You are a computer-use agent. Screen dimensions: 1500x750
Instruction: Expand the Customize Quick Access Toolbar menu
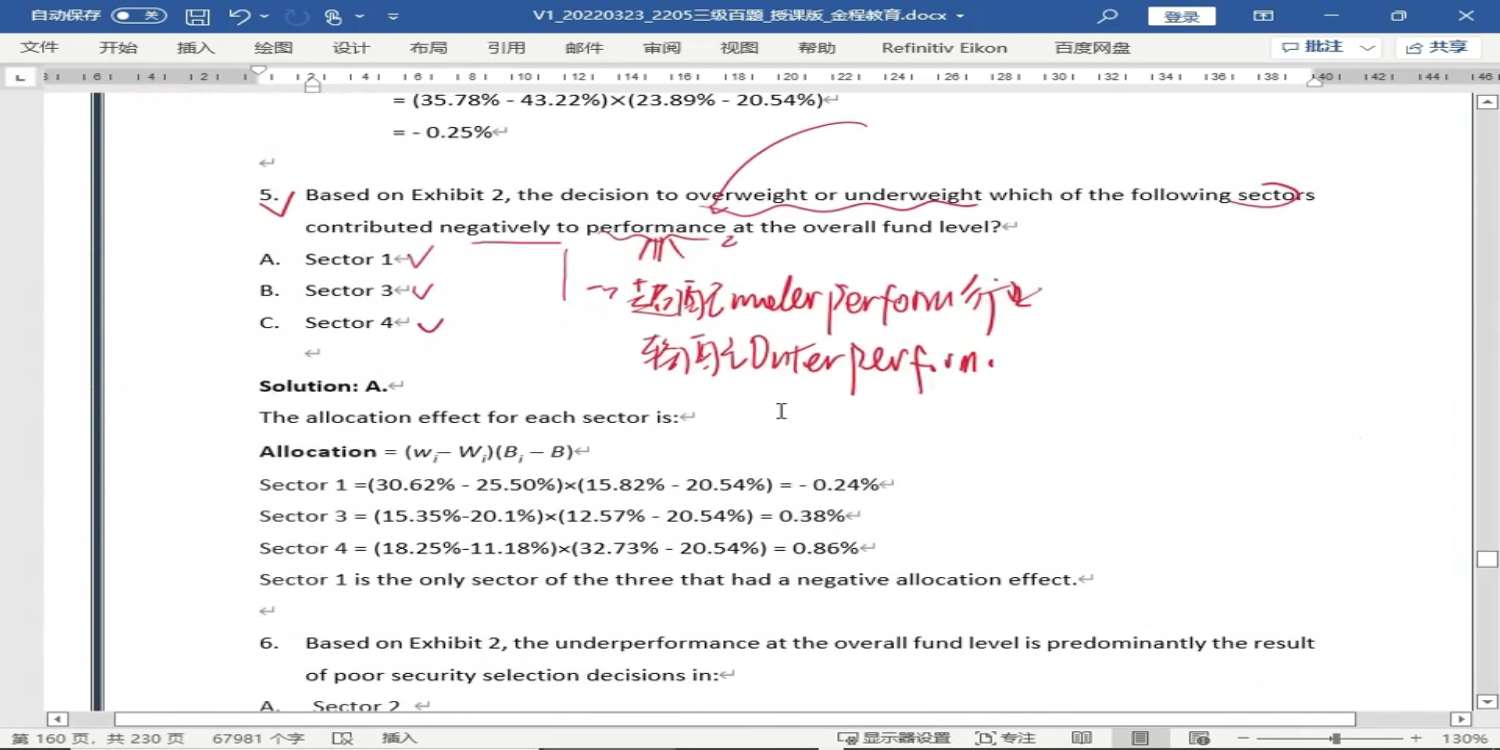click(393, 17)
